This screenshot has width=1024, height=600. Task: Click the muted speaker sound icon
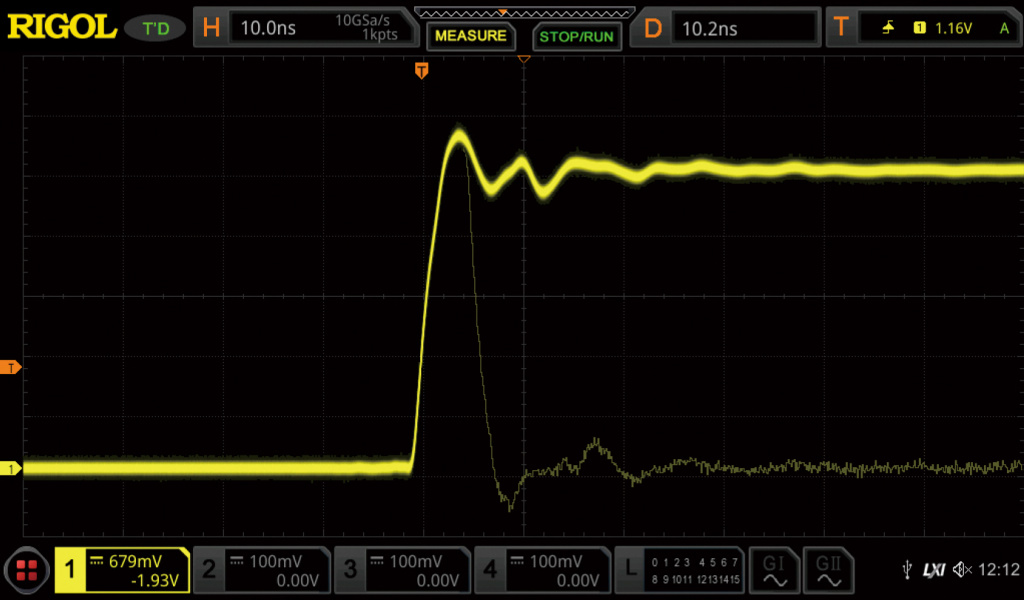click(x=962, y=570)
